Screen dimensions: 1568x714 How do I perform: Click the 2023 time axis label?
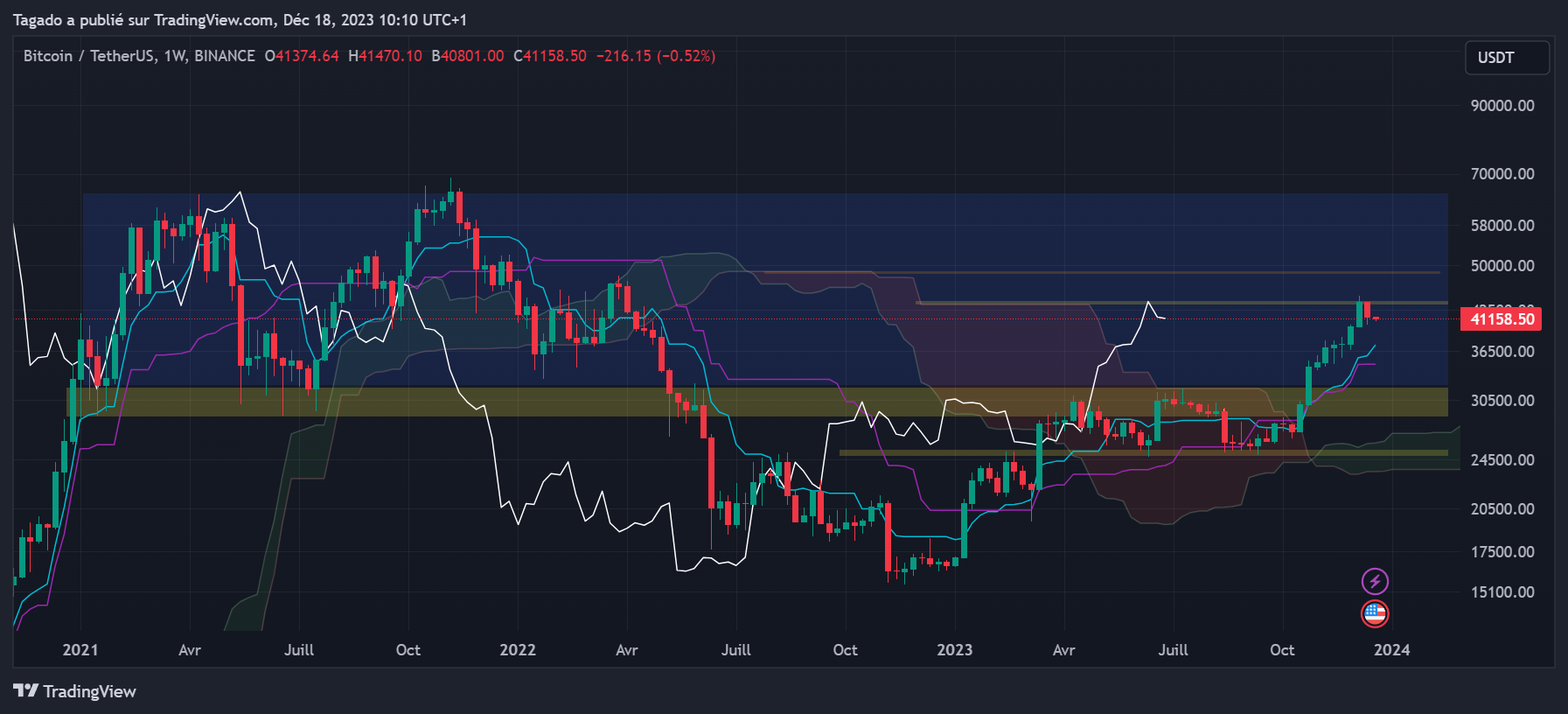955,650
